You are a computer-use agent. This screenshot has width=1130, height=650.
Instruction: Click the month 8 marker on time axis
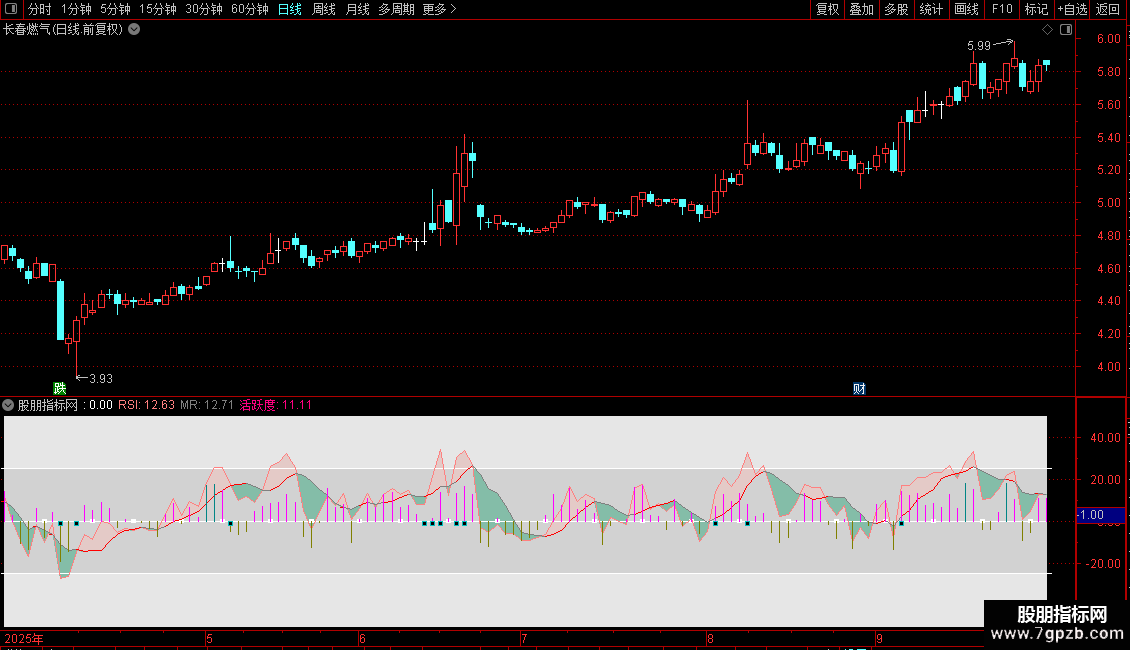click(x=710, y=638)
